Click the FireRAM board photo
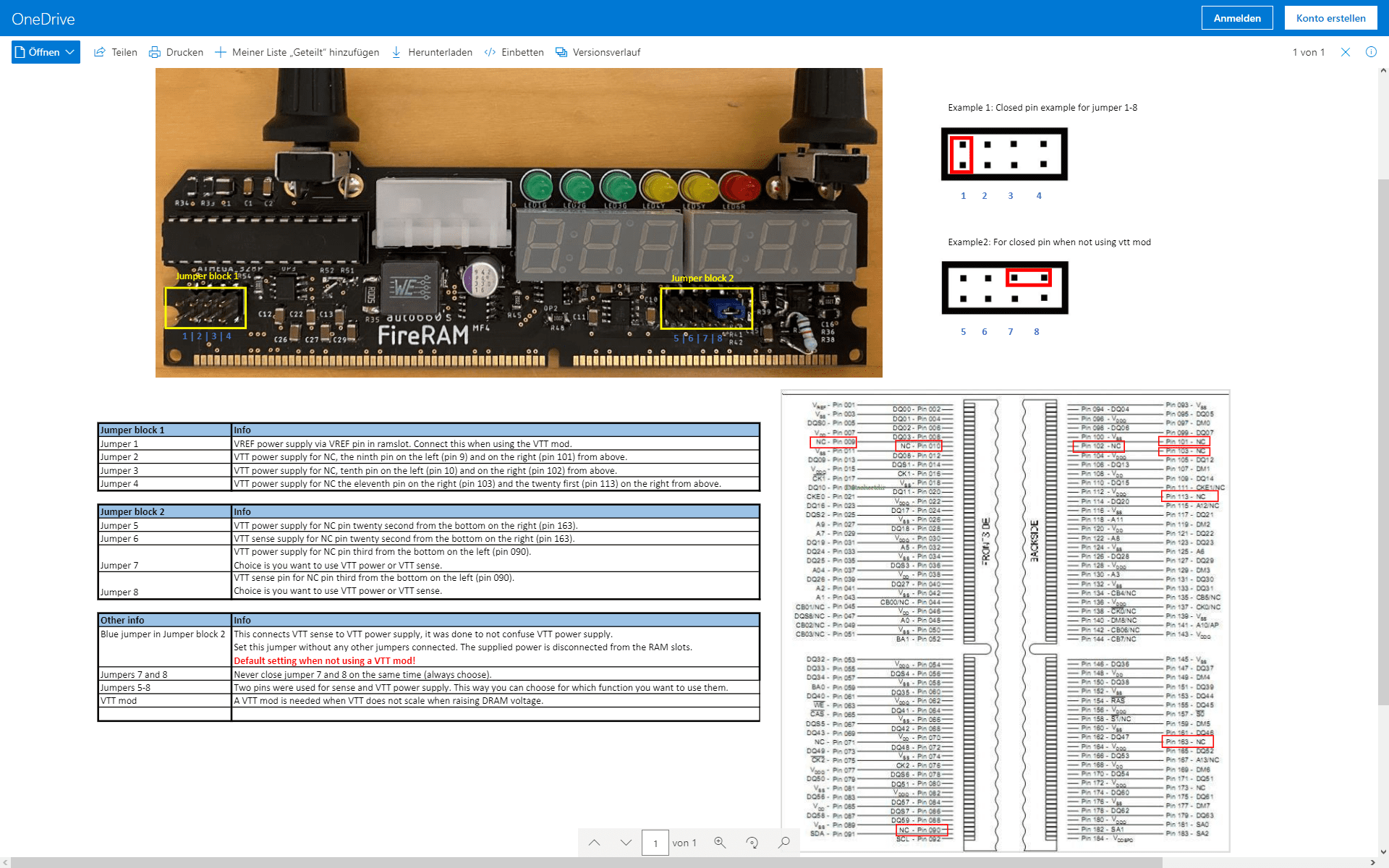Screen dimensions: 1389x868 point(519,223)
